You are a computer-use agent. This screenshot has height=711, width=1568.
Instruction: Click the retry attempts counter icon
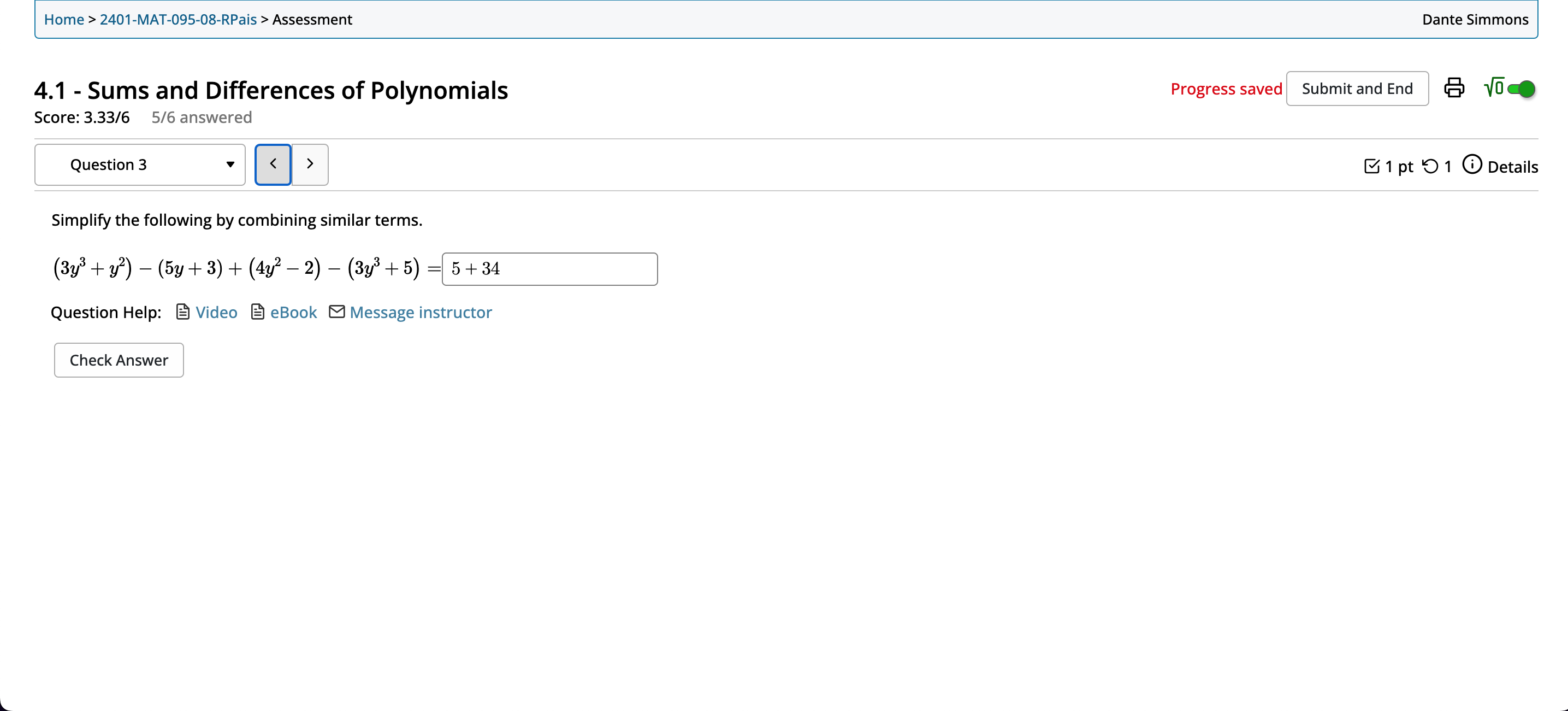coord(1430,165)
